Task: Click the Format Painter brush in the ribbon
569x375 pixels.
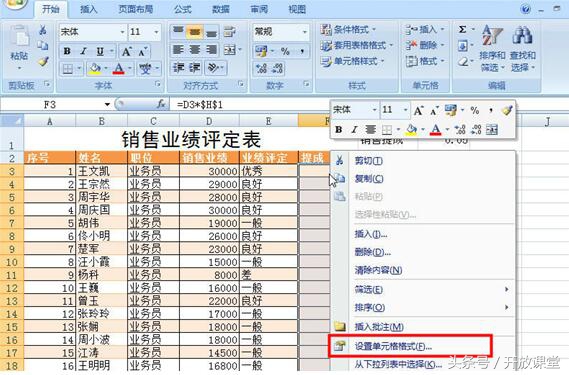Action: 43,61
